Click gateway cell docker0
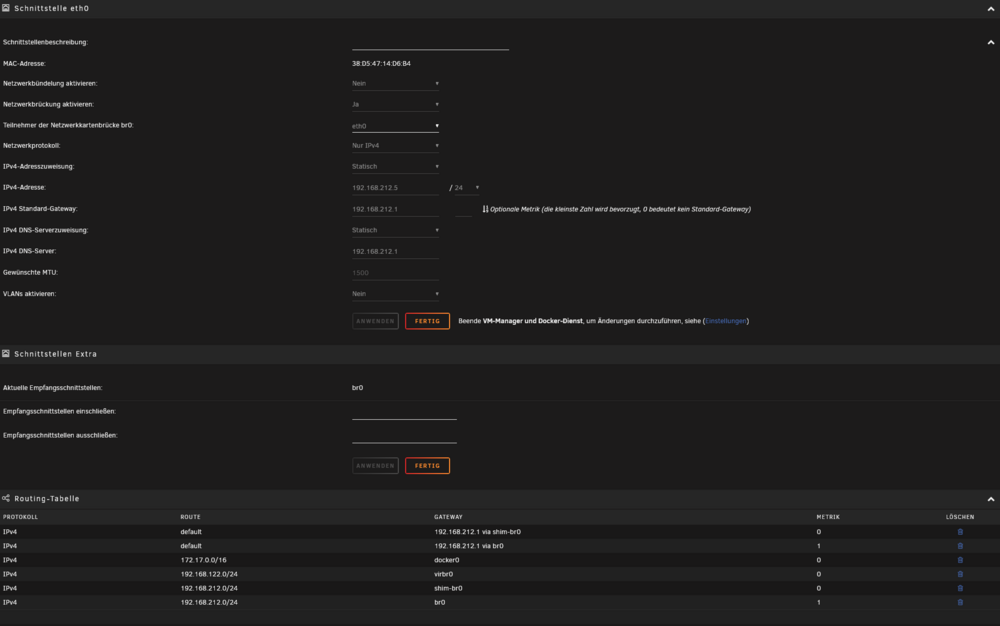 pos(447,560)
